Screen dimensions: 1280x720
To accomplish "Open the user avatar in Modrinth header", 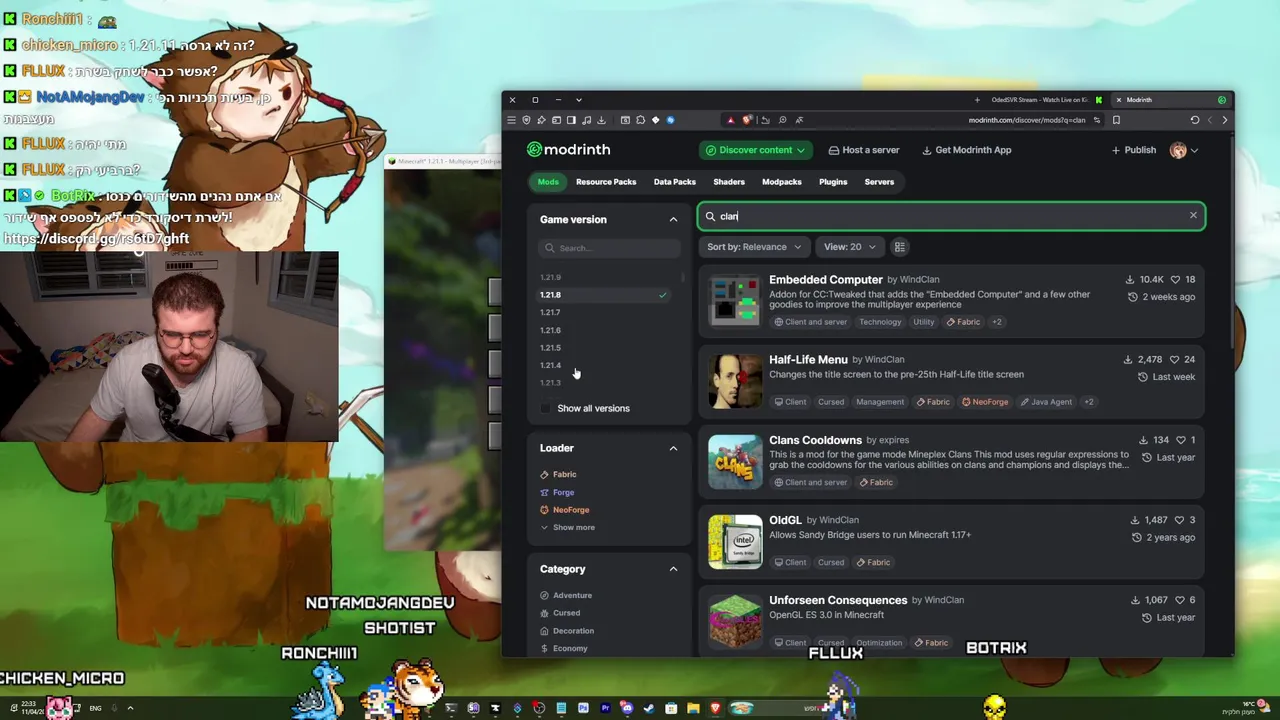I will click(1178, 150).
